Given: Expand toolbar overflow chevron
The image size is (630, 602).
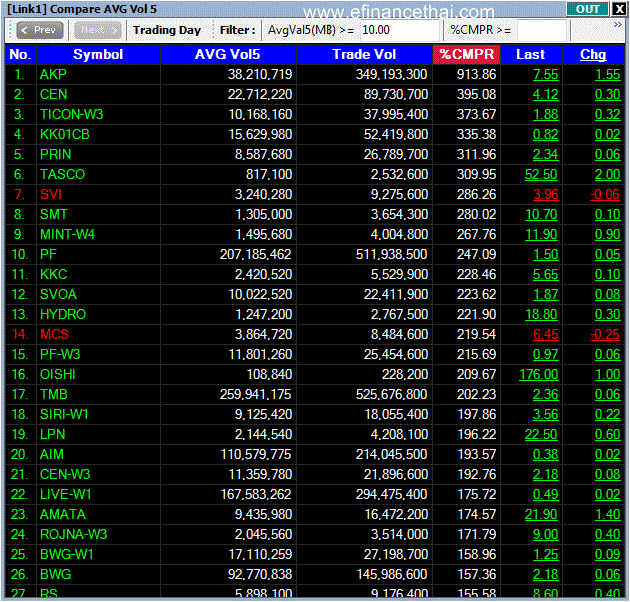Looking at the screenshot, I should (618, 25).
